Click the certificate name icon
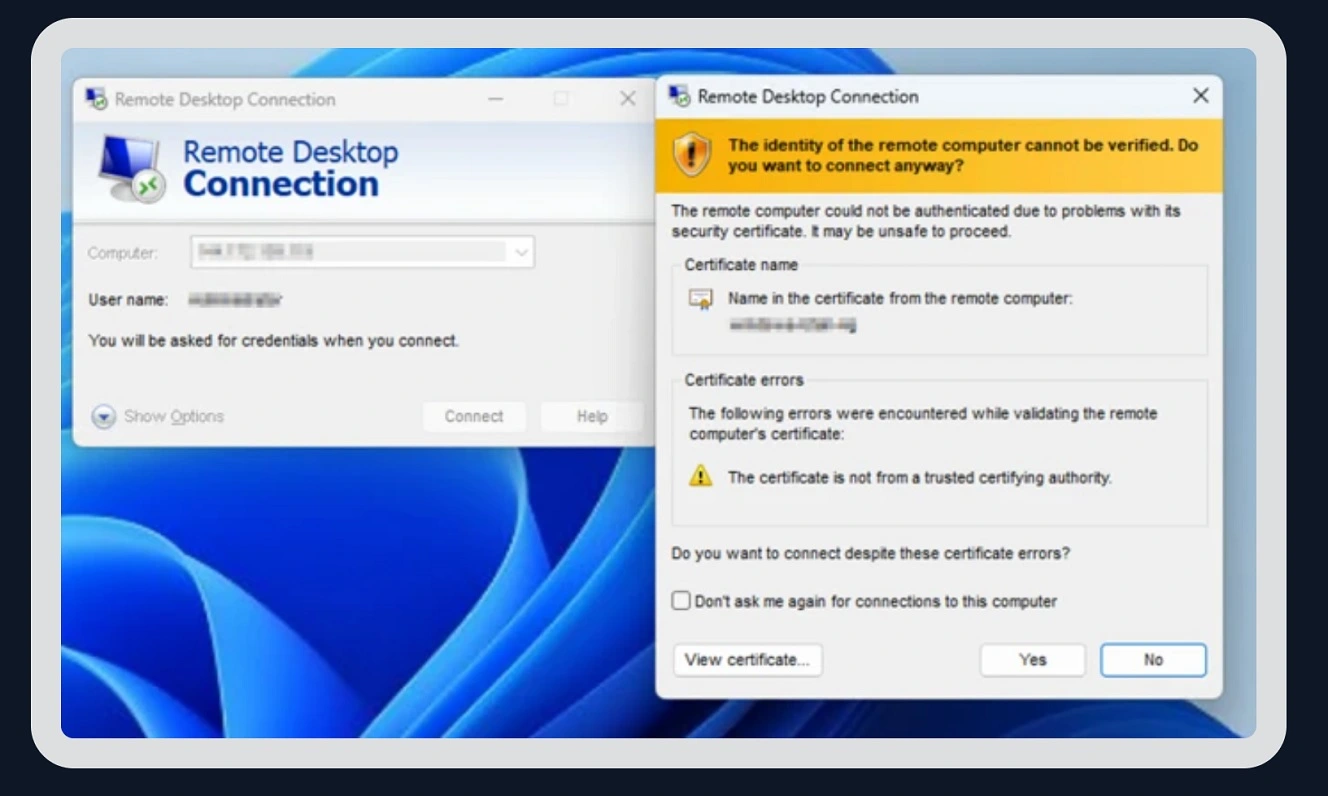Image resolution: width=1328 pixels, height=796 pixels. point(701,299)
